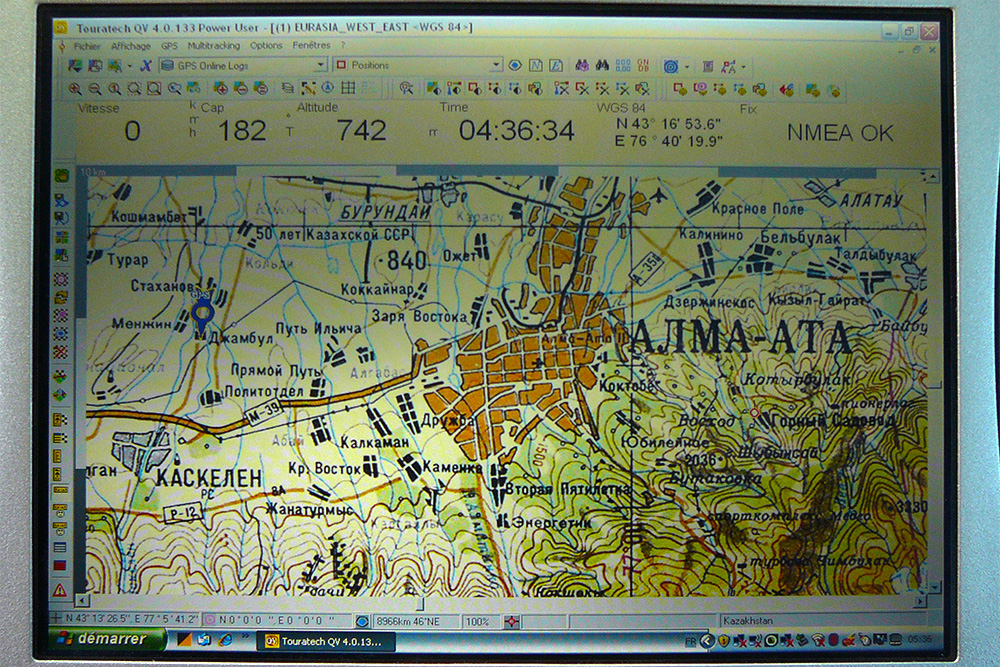The width and height of the screenshot is (1000, 667).
Task: Click the zoom in magnifier icon
Action: click(75, 89)
